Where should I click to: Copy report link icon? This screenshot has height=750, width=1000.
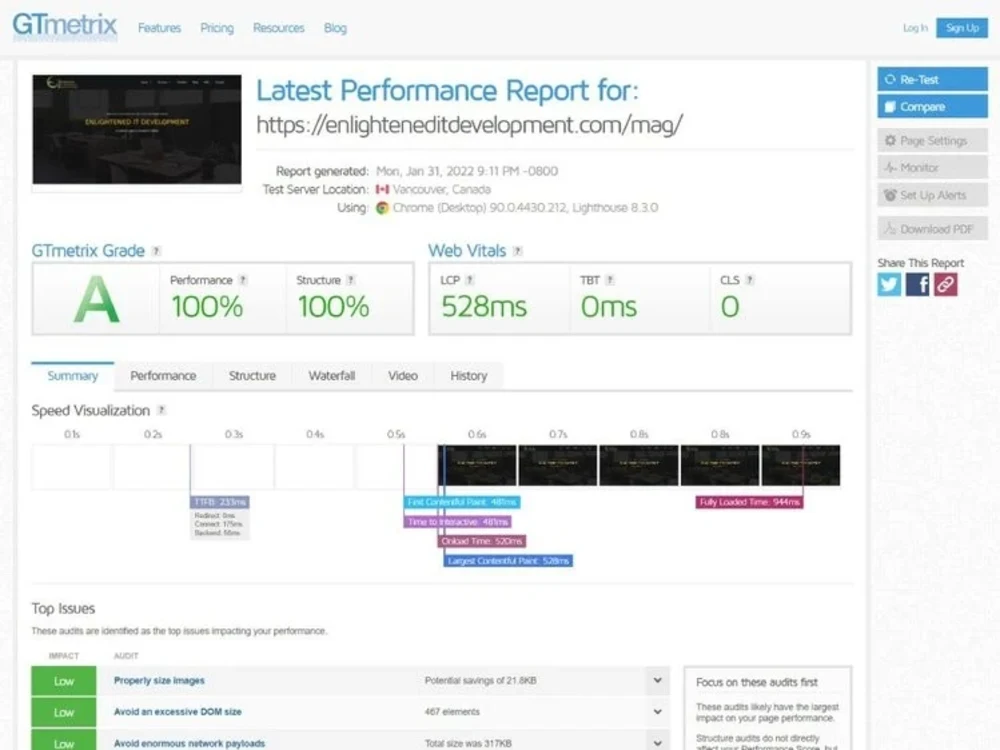[x=945, y=284]
